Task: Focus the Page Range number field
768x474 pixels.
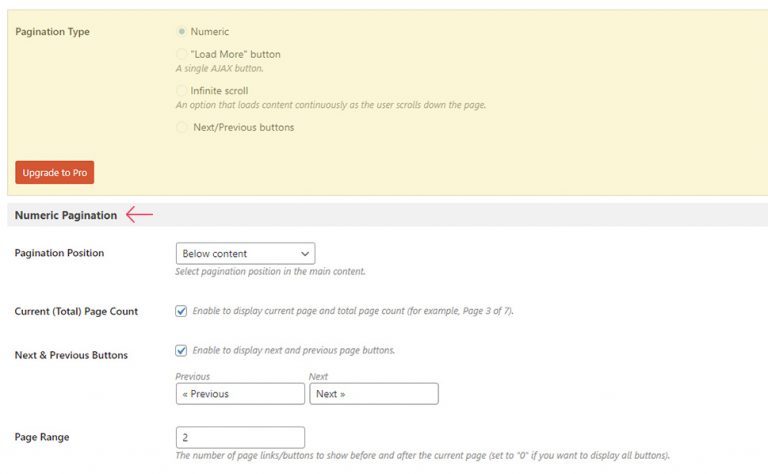Action: coord(240,437)
